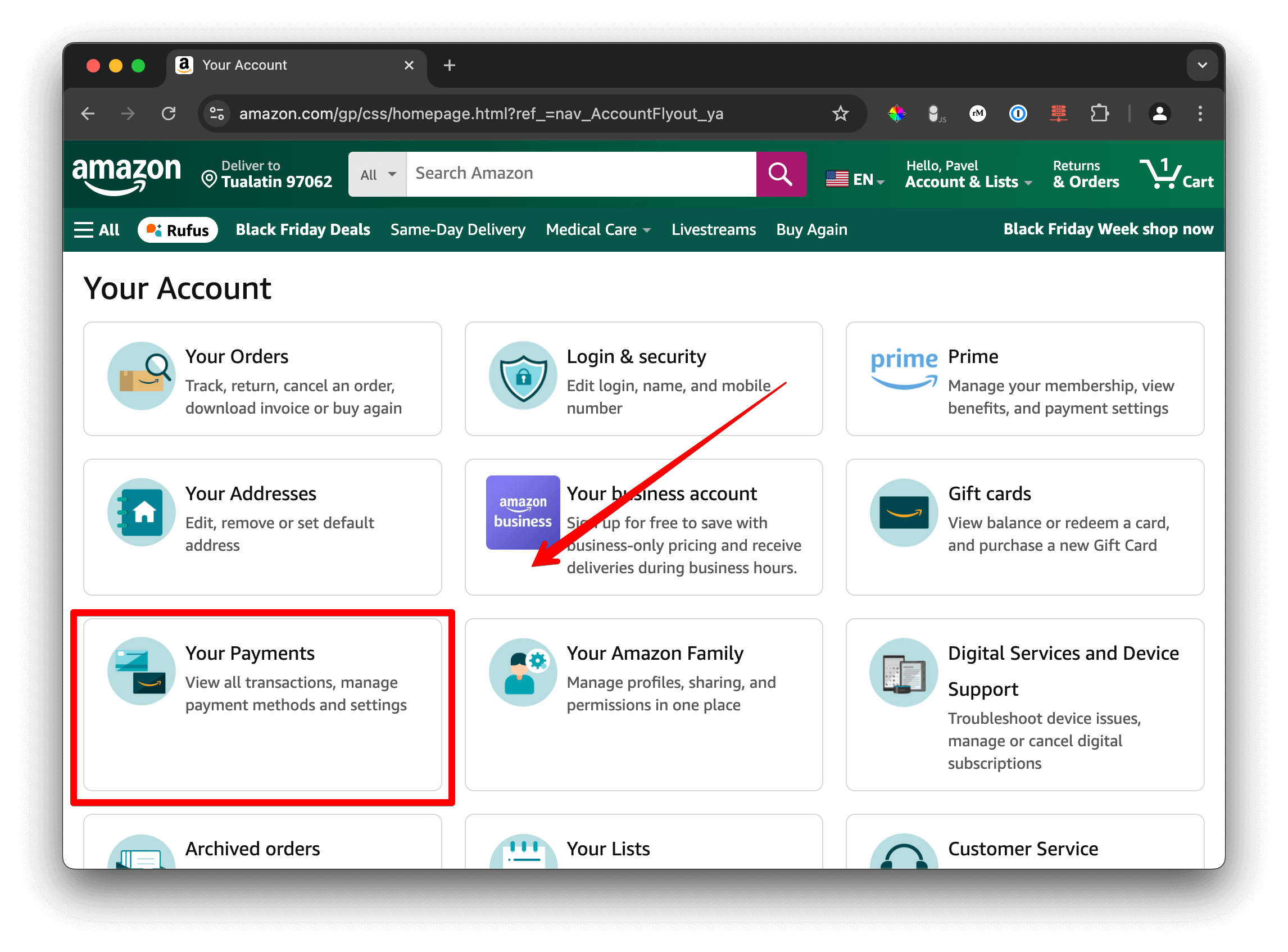1288x952 pixels.
Task: Click the Amazon Family person icon
Action: point(523,672)
